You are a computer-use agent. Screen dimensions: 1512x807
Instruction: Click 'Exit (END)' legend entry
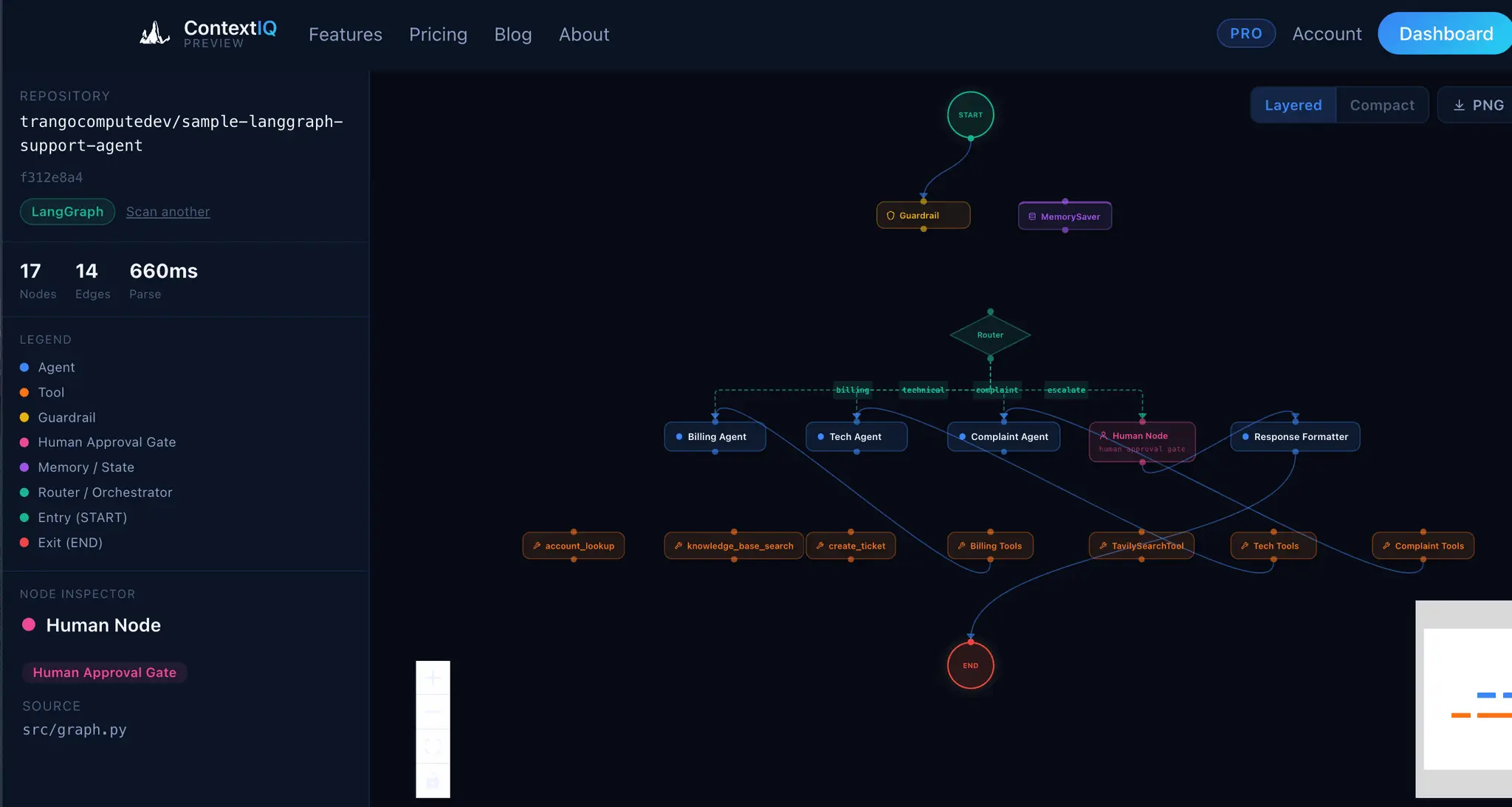pyautogui.click(x=61, y=542)
